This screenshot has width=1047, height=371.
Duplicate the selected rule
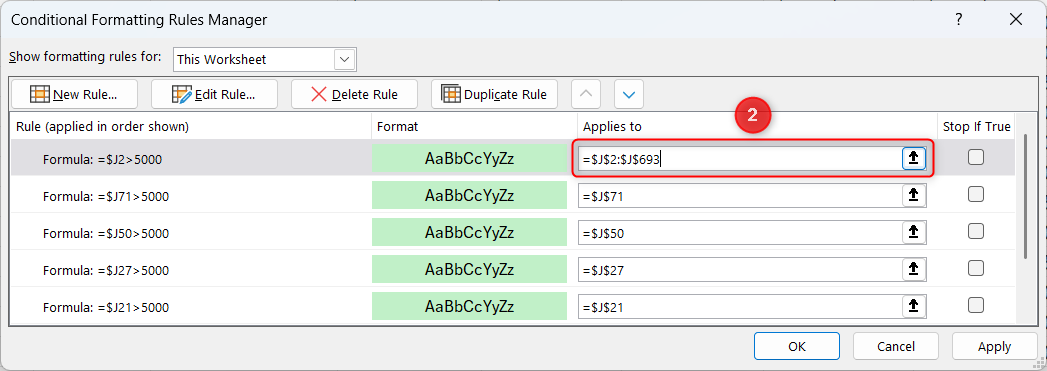coord(495,94)
